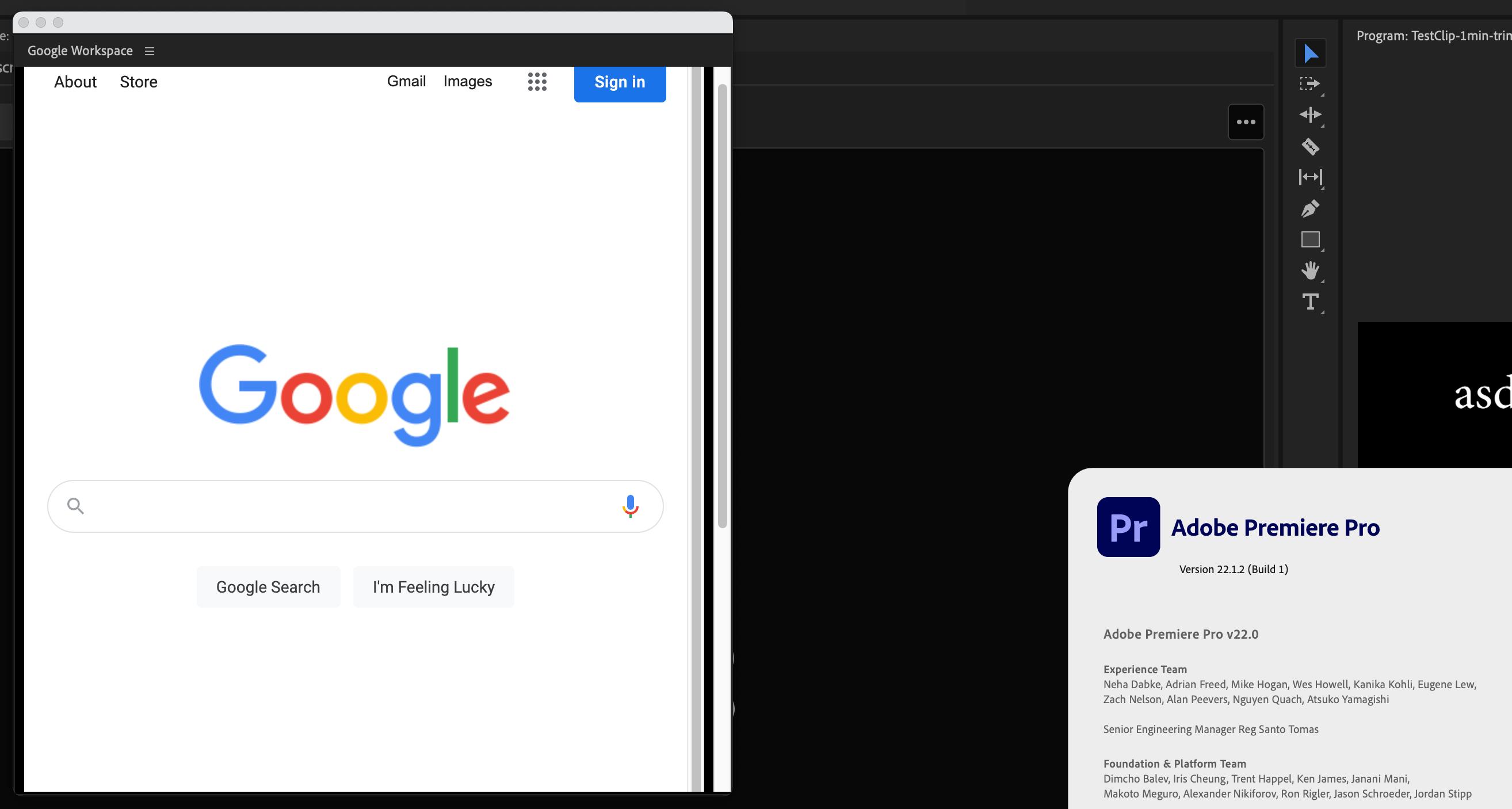Image resolution: width=1512 pixels, height=809 pixels.
Task: Select the Type text tool
Action: [x=1310, y=302]
